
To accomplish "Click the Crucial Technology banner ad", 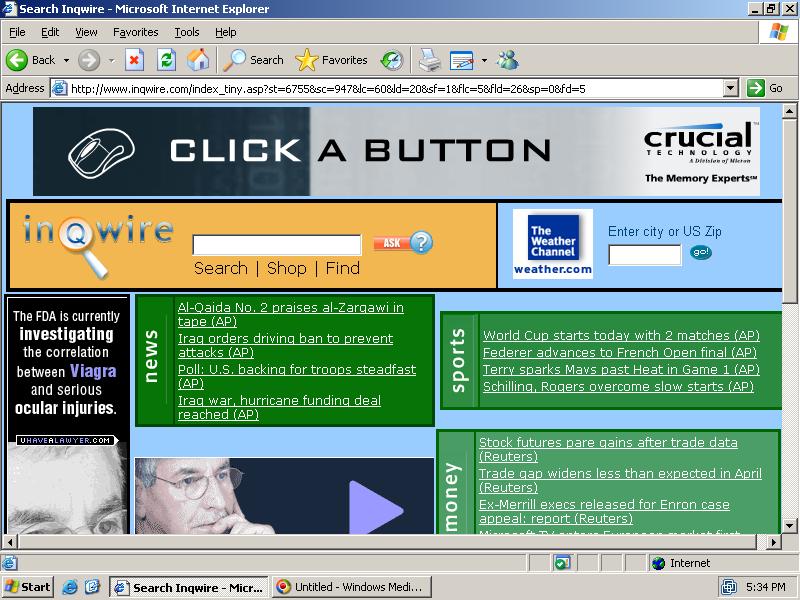I will tap(396, 151).
